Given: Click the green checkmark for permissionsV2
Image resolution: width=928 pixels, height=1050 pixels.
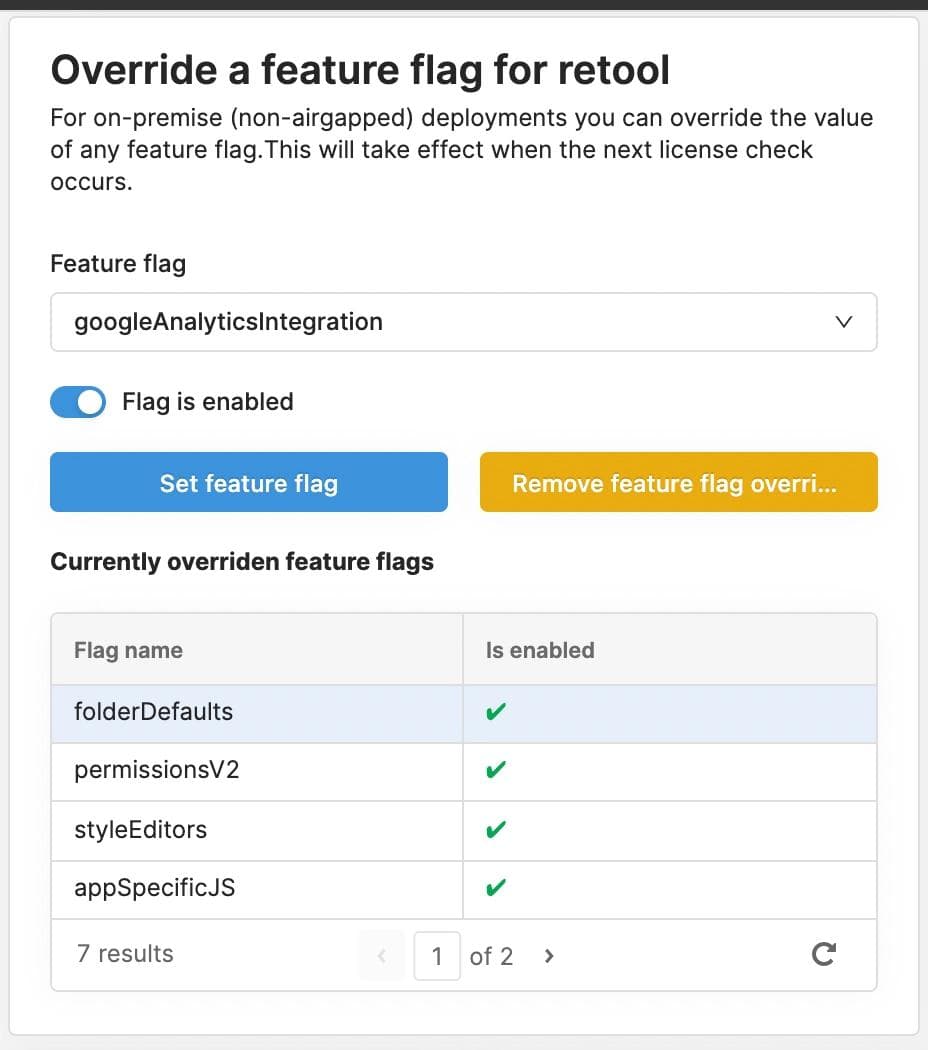Looking at the screenshot, I should (x=495, y=771).
